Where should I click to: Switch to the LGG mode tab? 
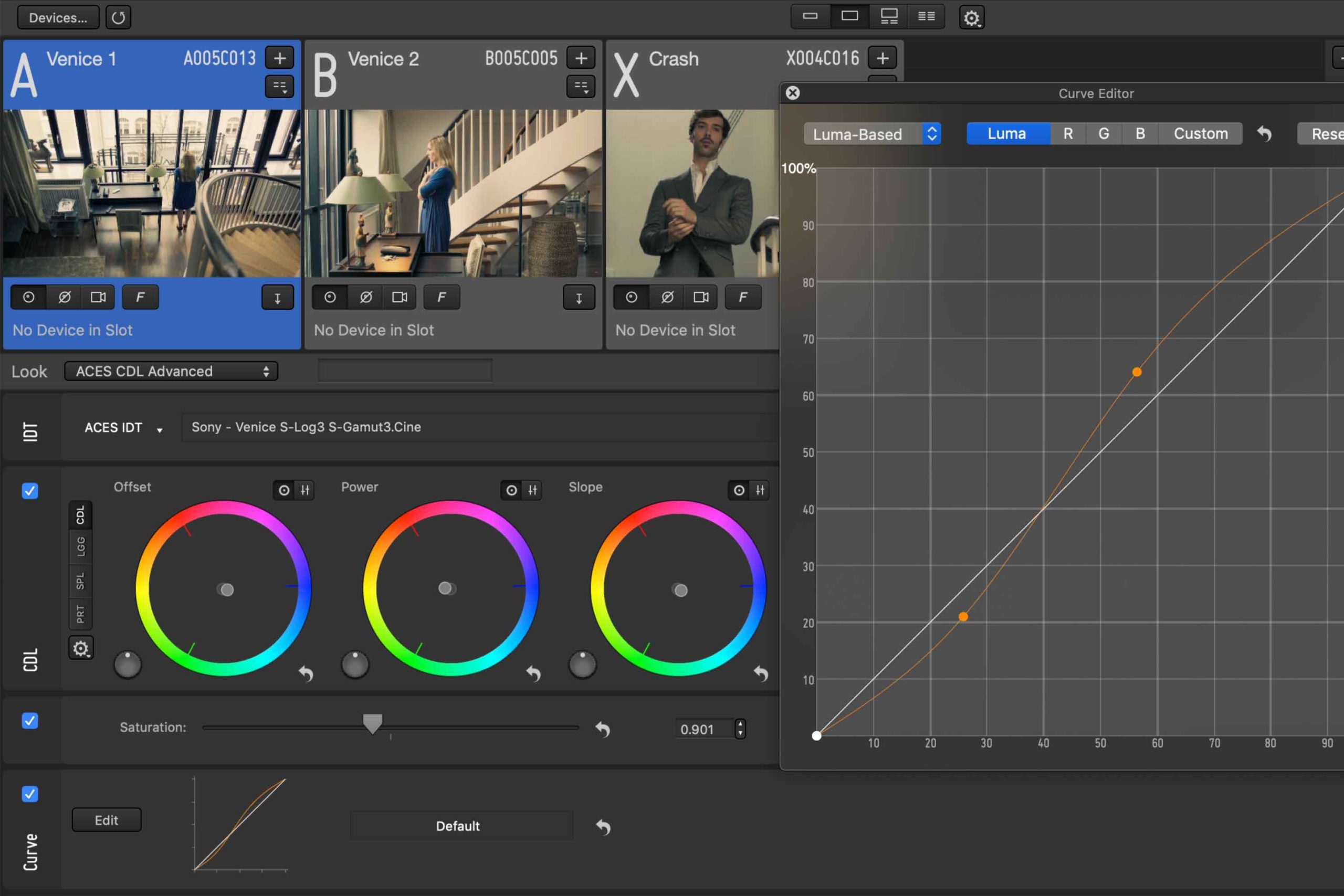point(80,547)
